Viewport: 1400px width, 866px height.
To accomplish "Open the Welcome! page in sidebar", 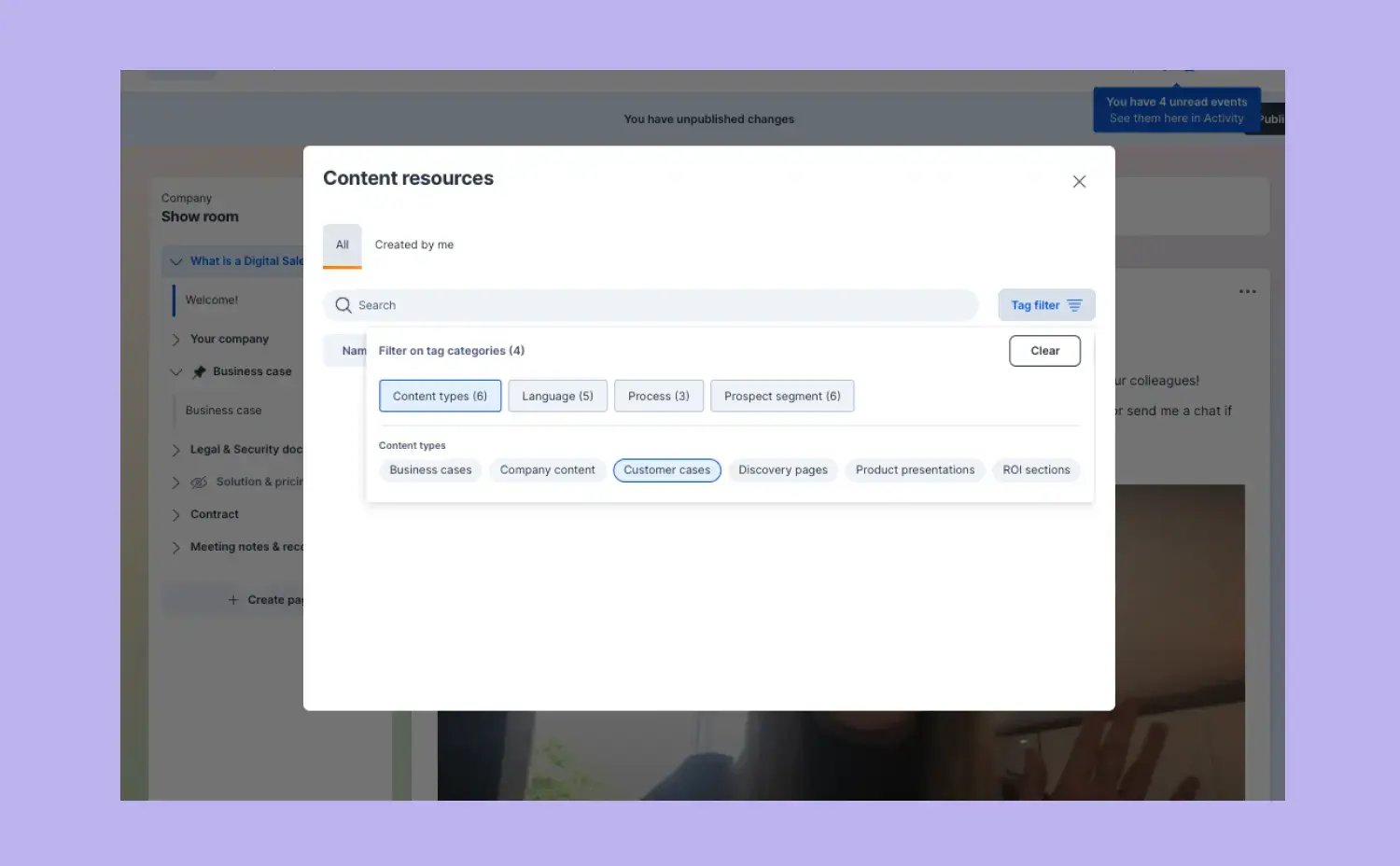I will [x=212, y=300].
